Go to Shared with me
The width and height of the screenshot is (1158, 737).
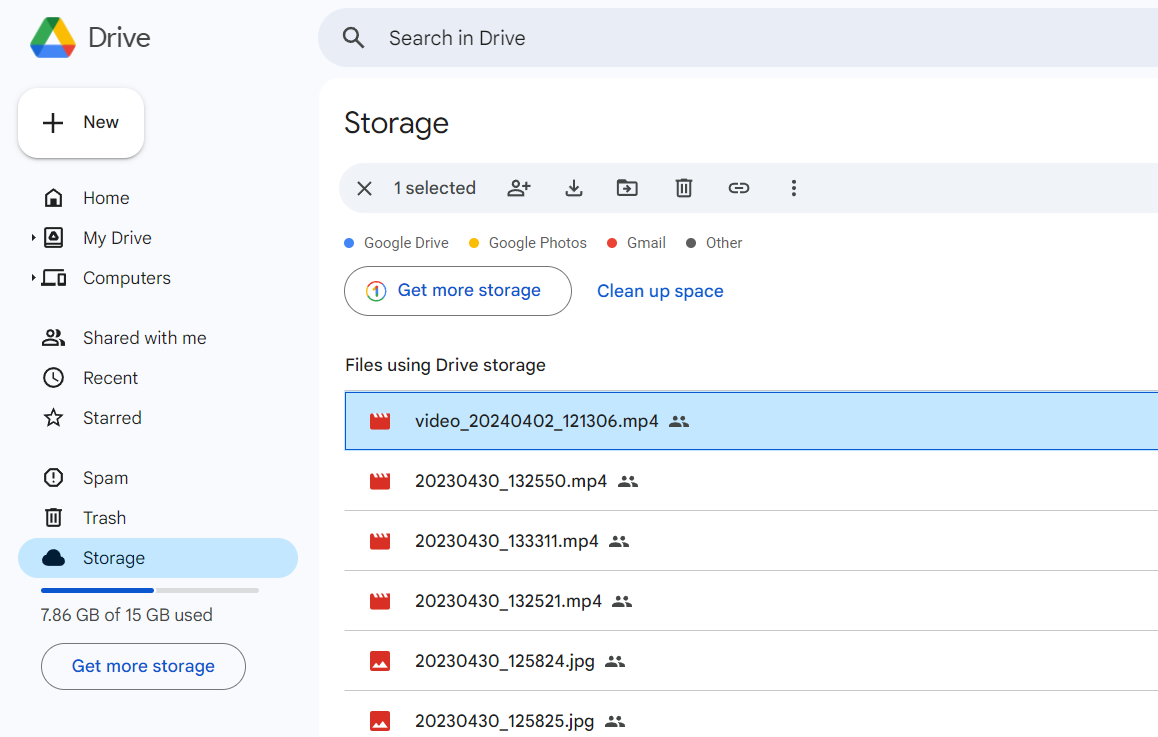click(x=143, y=337)
